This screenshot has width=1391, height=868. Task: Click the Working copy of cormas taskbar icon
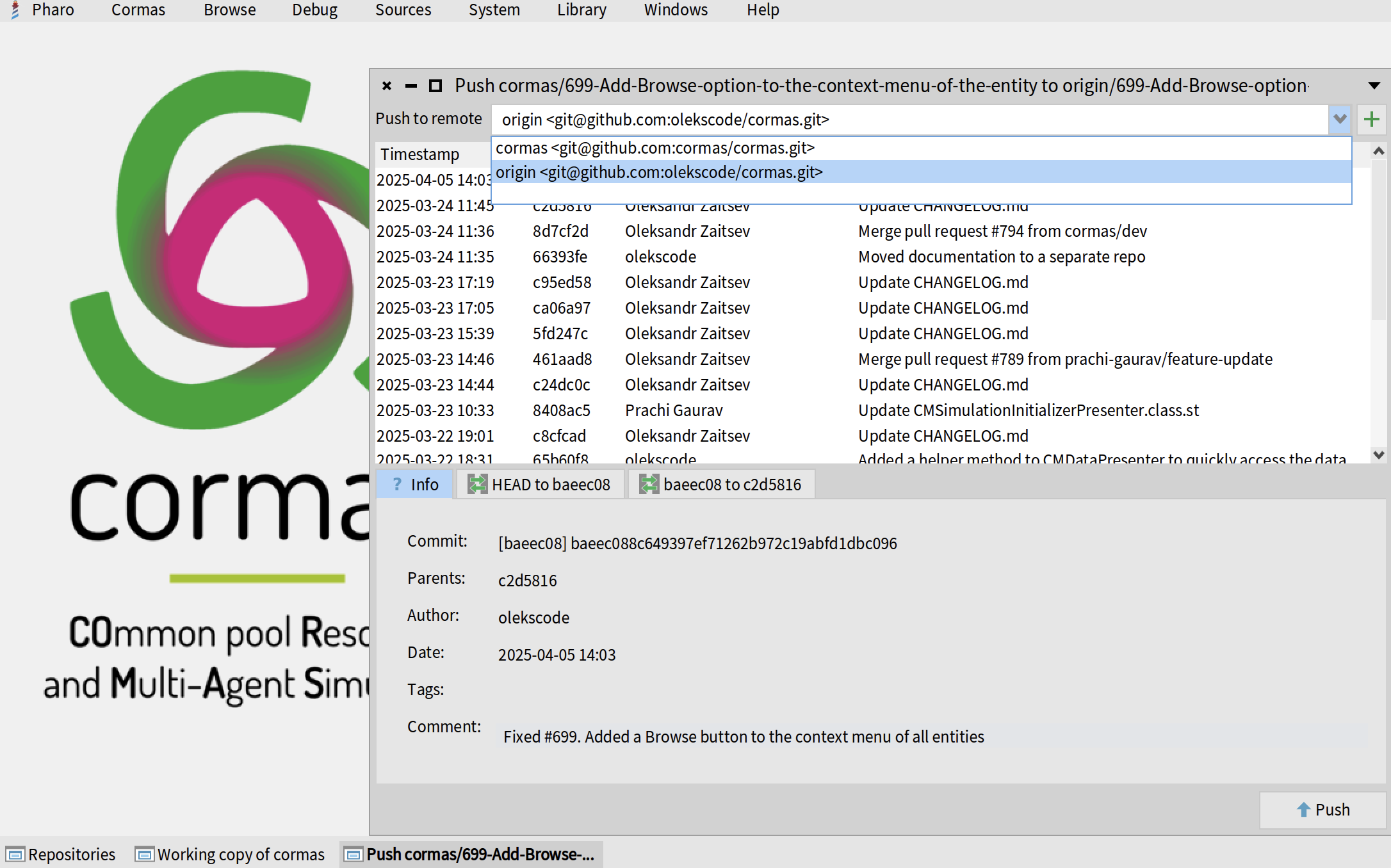pyautogui.click(x=145, y=855)
